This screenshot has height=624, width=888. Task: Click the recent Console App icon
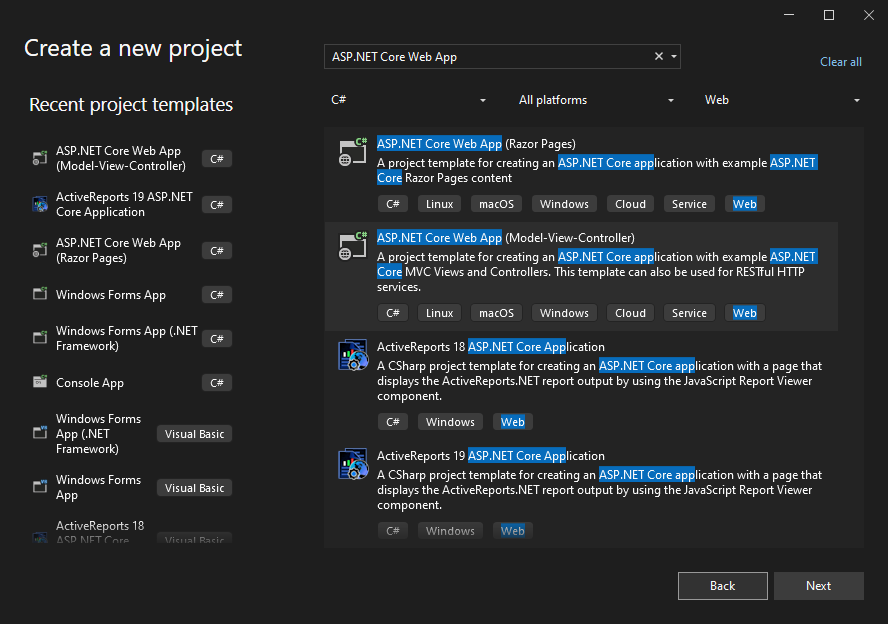(x=40, y=382)
